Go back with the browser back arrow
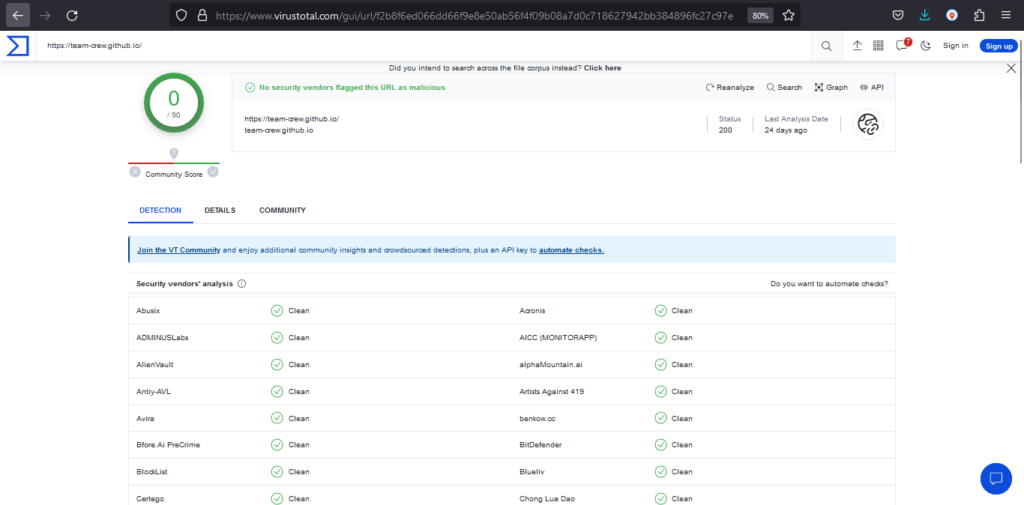Viewport: 1024px width, 505px height. pos(18,15)
